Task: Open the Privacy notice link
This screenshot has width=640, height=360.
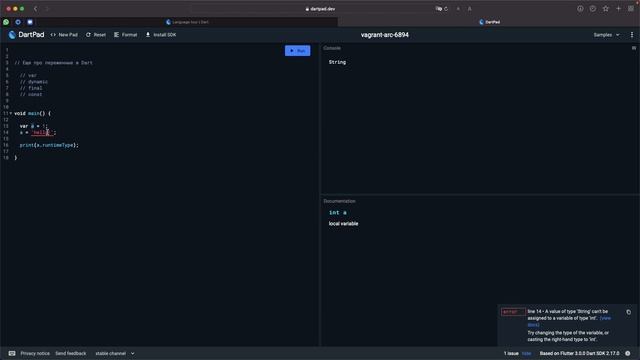Action: pos(35,353)
